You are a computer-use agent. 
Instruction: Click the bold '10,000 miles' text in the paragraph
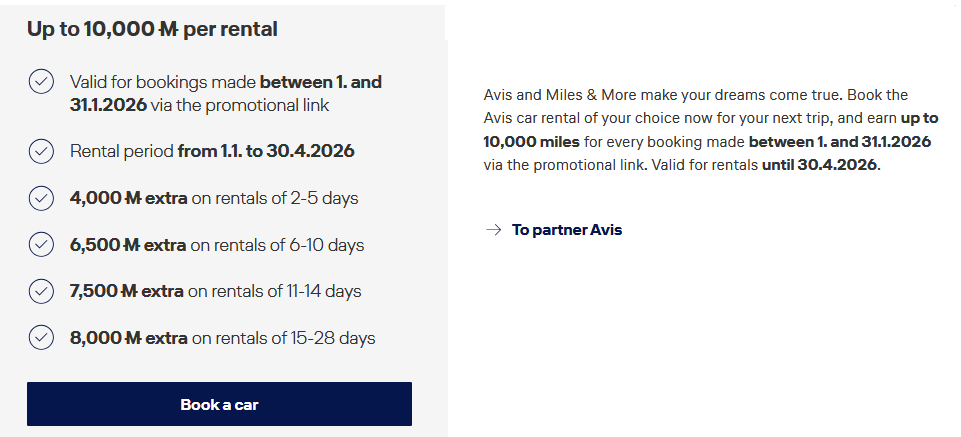click(x=530, y=142)
